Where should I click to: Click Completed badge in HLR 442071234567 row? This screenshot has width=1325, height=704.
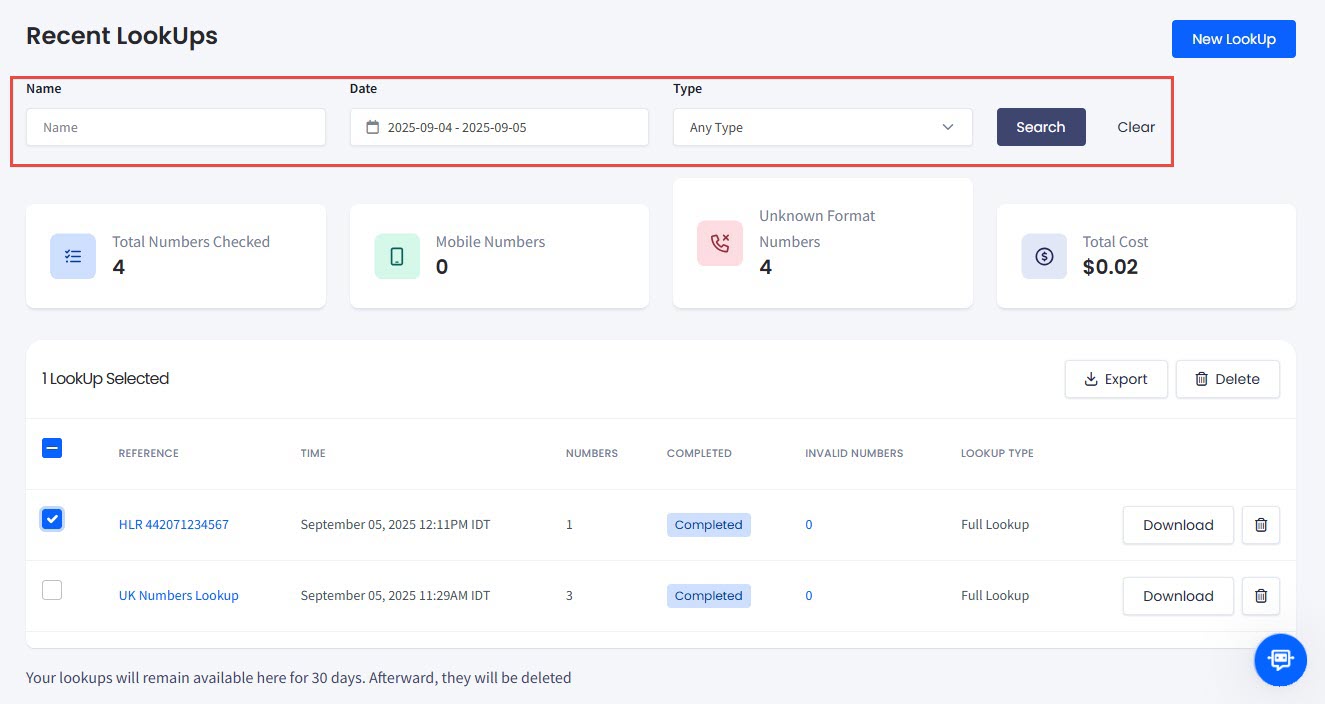709,525
